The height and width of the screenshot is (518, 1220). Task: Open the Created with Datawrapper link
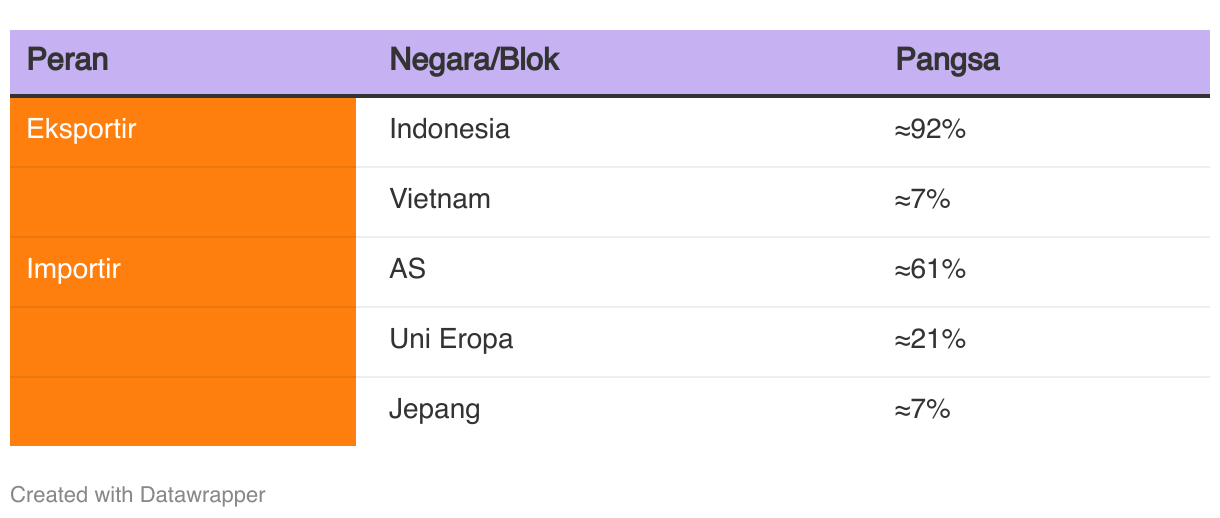[138, 494]
